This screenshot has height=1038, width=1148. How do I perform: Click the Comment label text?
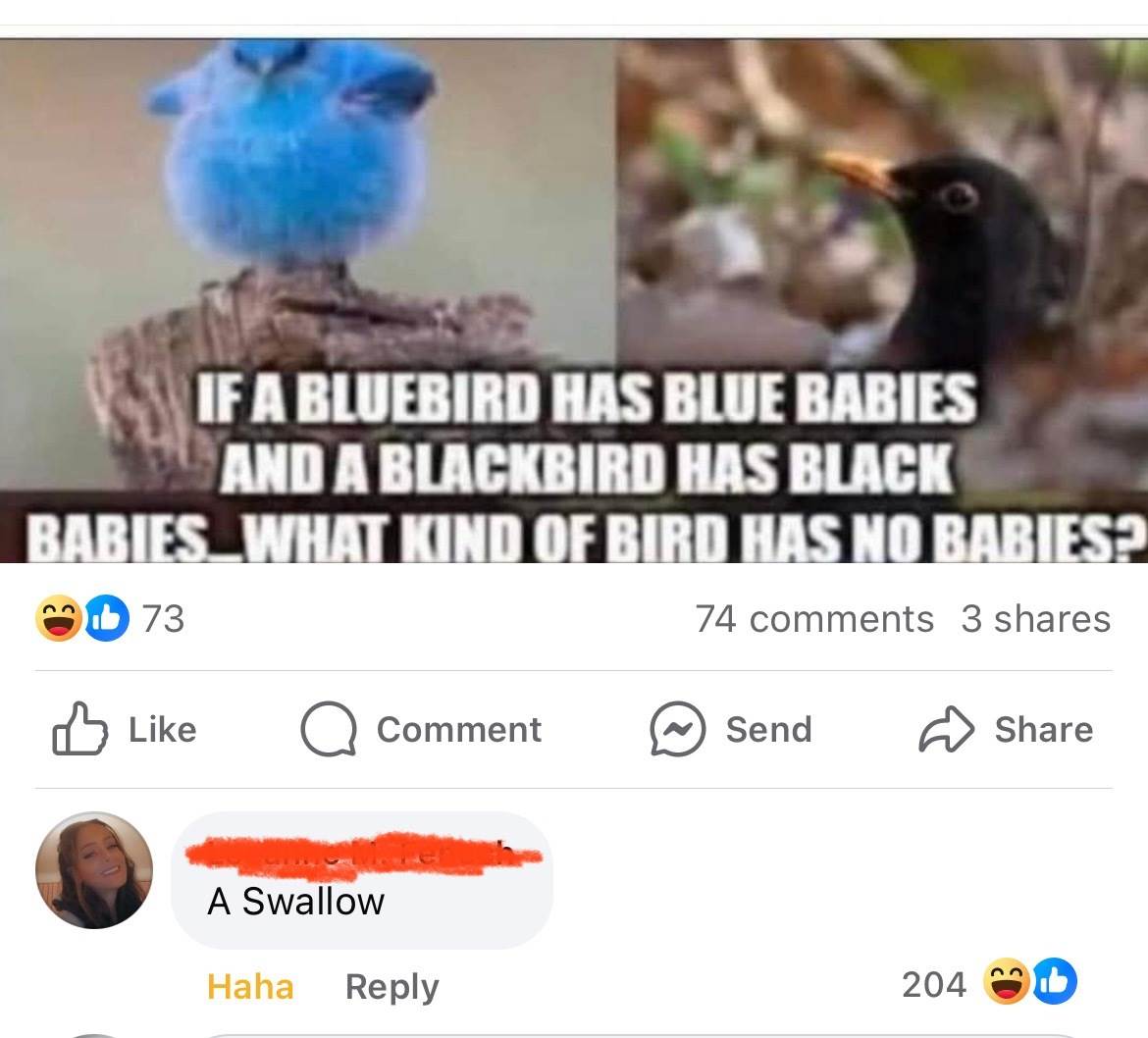point(459,730)
